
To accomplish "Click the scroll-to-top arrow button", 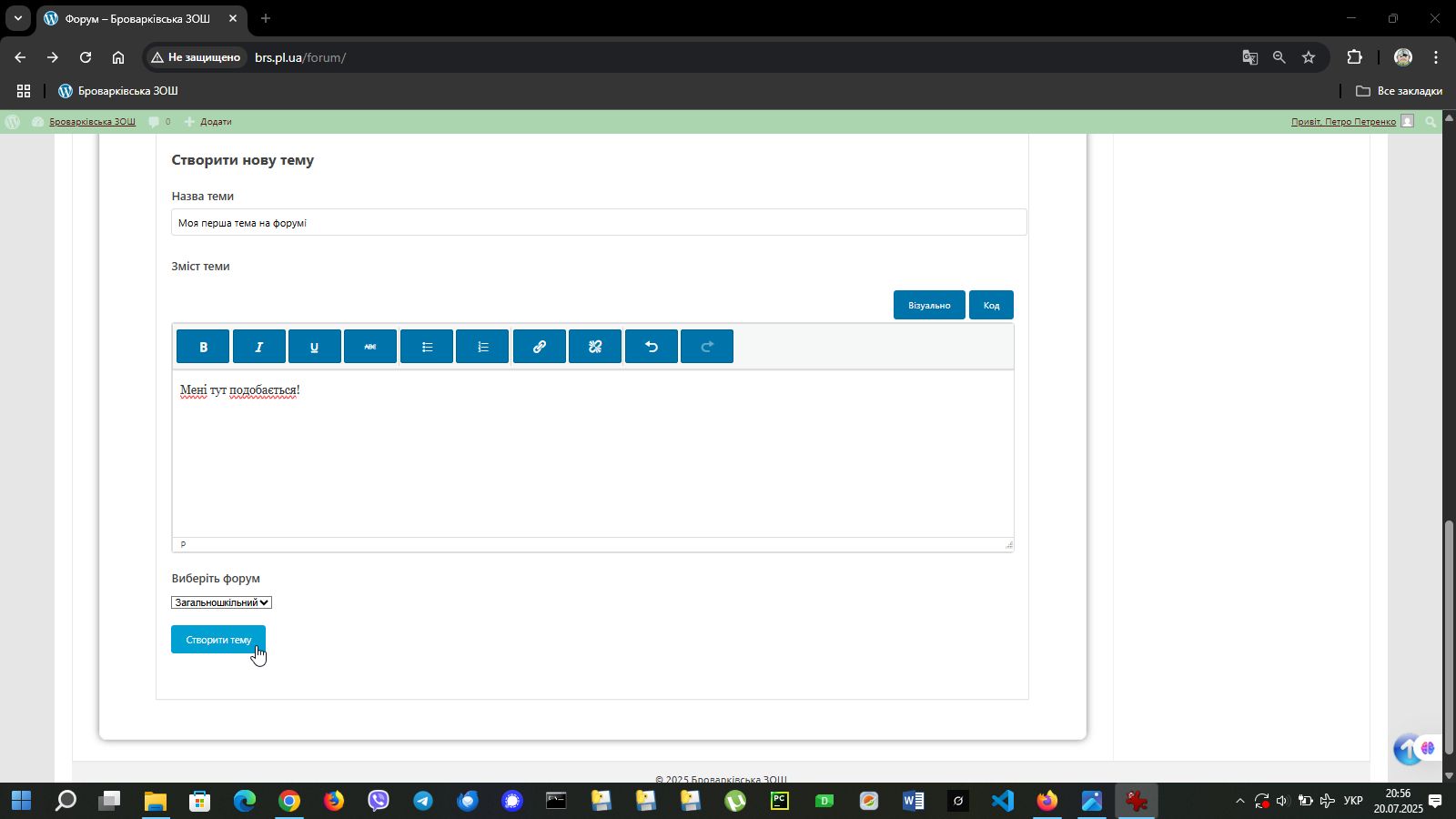I will 1408,750.
